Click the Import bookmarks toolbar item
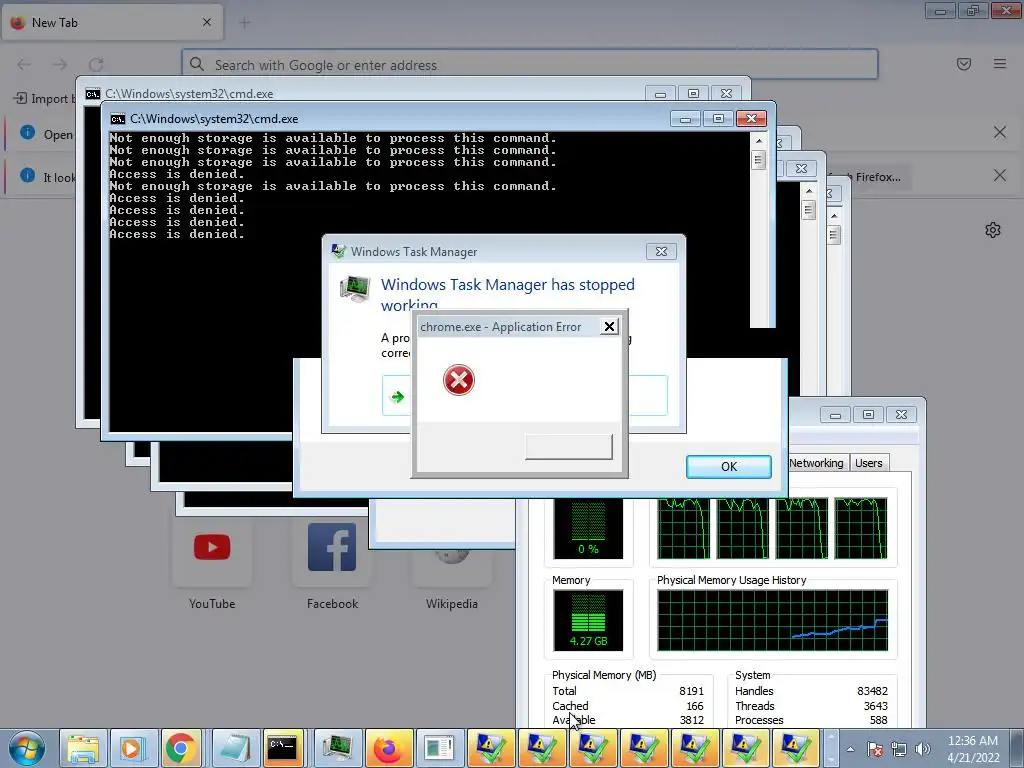 pyautogui.click(x=43, y=99)
